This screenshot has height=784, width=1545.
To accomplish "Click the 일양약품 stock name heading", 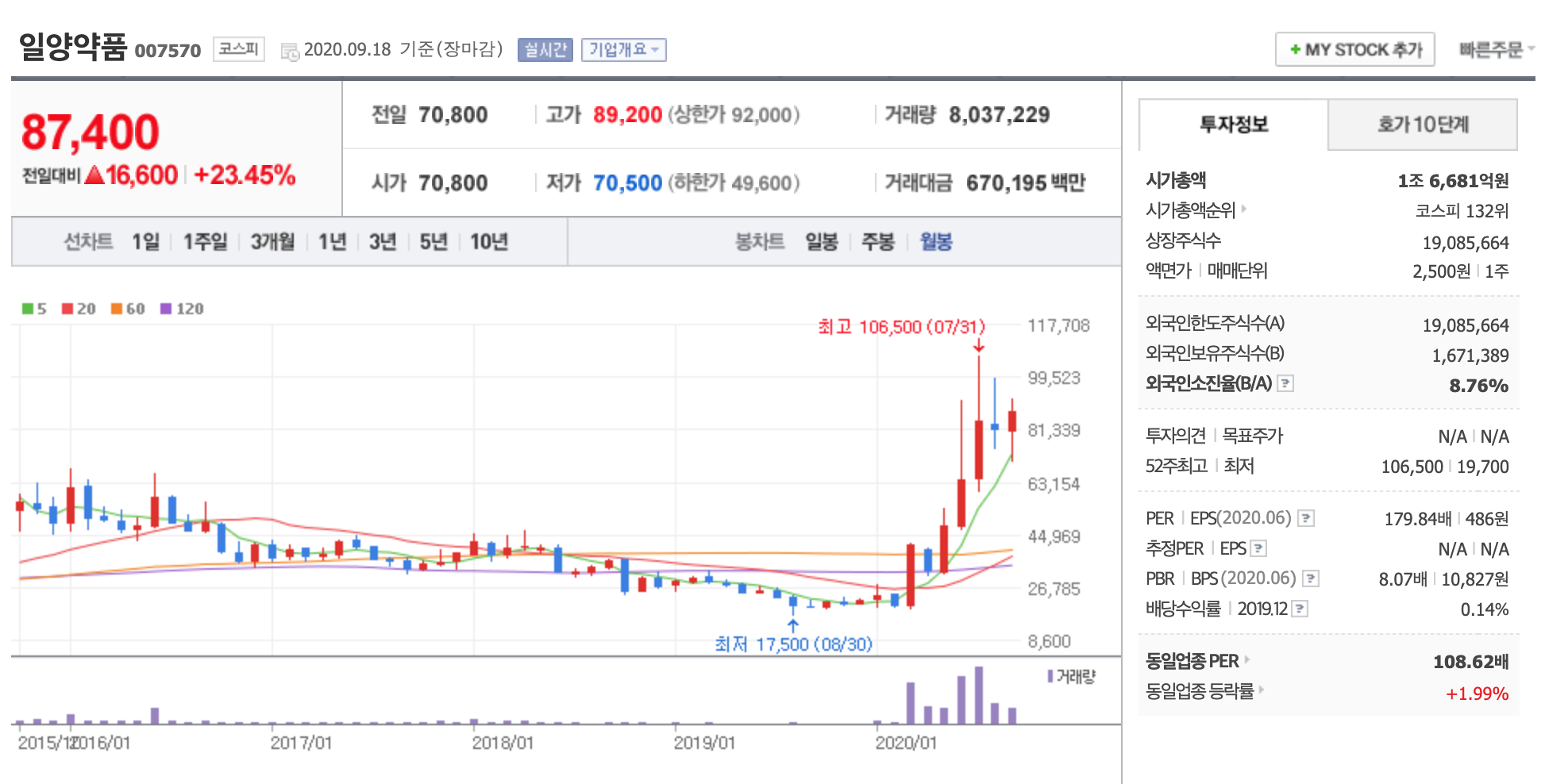I will (72, 47).
